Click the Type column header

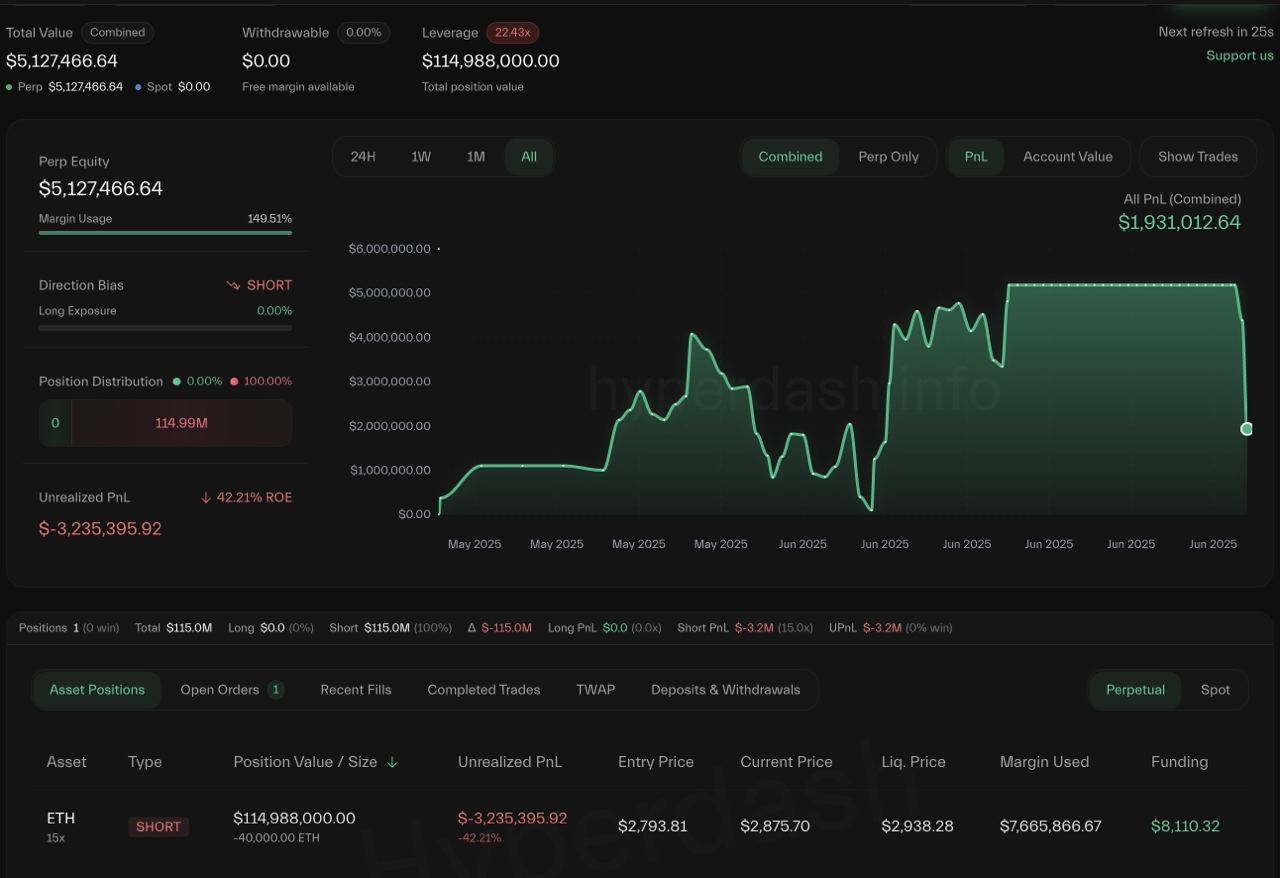coord(145,762)
